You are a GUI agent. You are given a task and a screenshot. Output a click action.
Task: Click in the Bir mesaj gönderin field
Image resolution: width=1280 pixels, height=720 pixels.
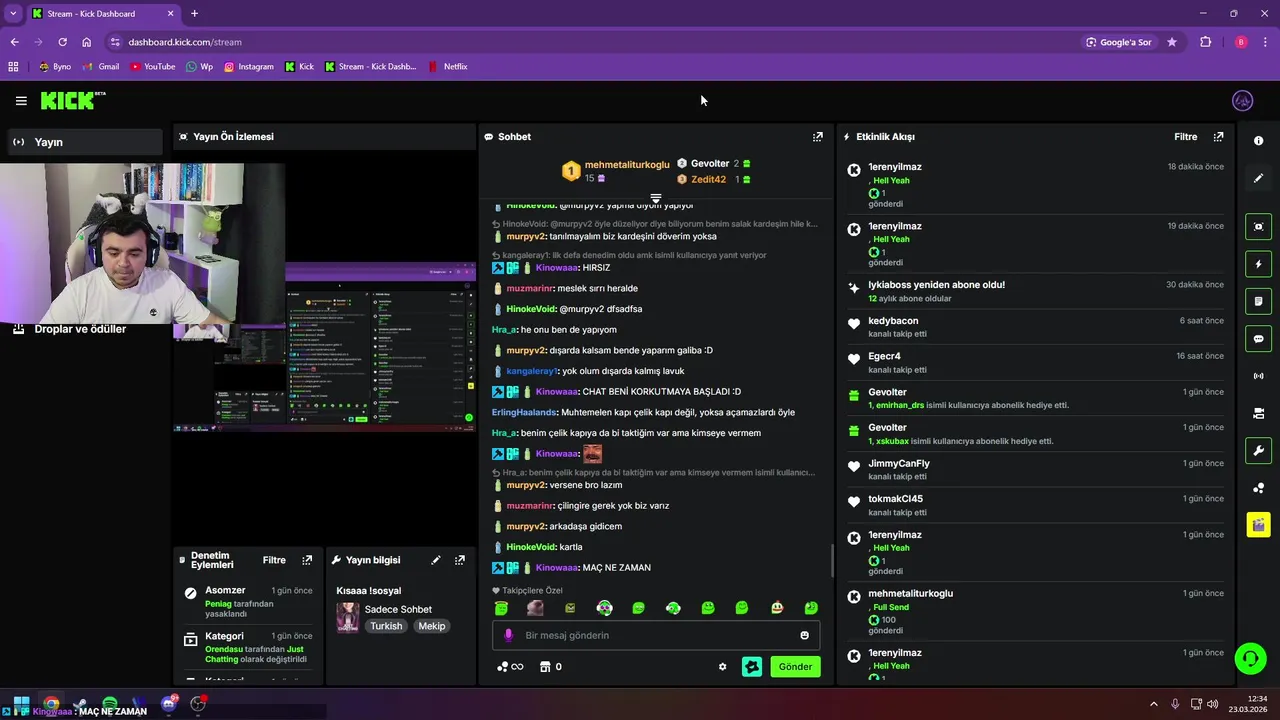pyautogui.click(x=656, y=635)
